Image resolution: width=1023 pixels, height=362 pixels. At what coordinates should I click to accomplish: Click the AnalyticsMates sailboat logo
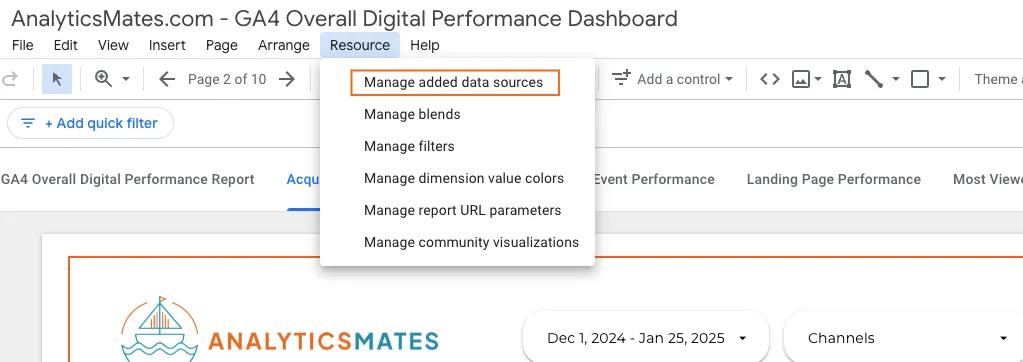point(161,329)
